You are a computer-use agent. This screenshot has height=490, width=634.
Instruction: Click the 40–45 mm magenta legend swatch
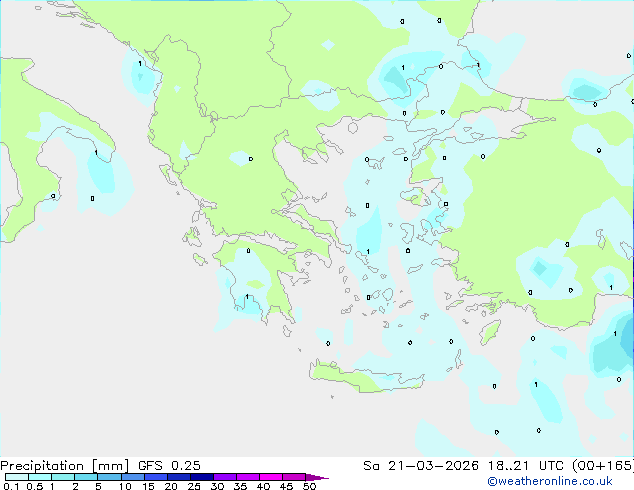[271, 477]
